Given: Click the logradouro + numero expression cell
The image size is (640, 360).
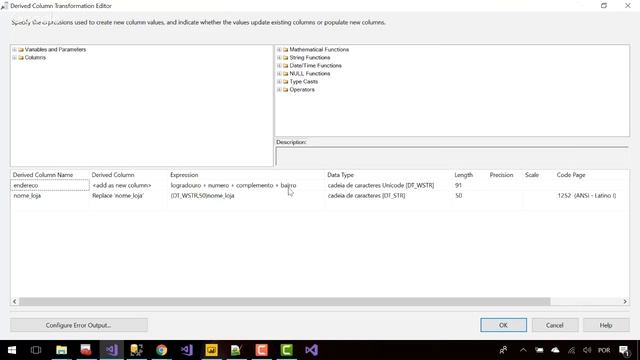Looking at the screenshot, I should click(246, 185).
